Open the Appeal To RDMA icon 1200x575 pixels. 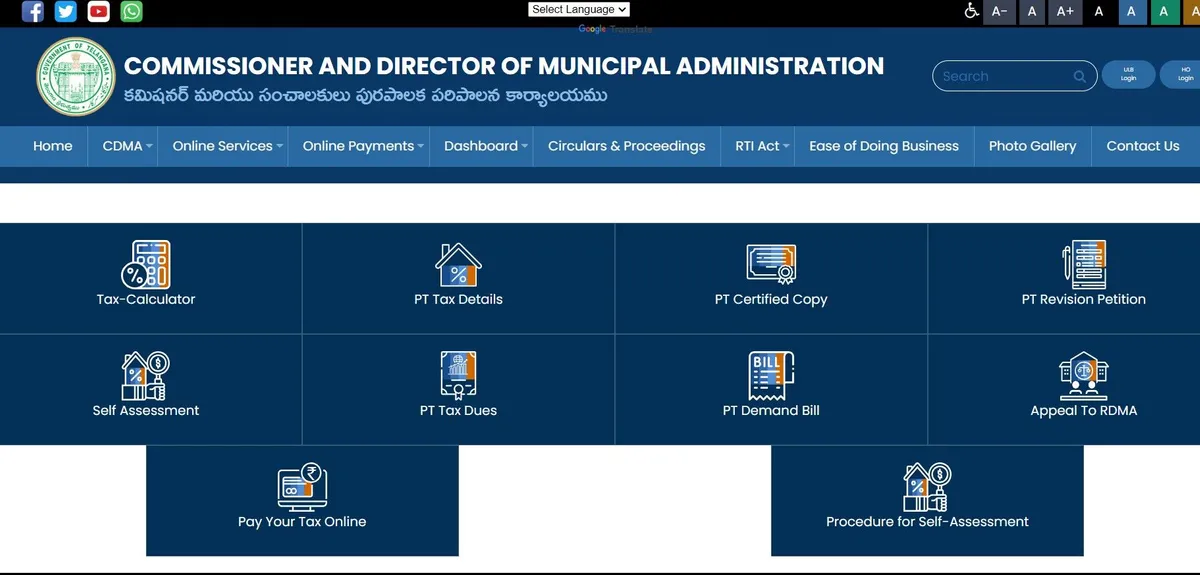coord(1084,376)
